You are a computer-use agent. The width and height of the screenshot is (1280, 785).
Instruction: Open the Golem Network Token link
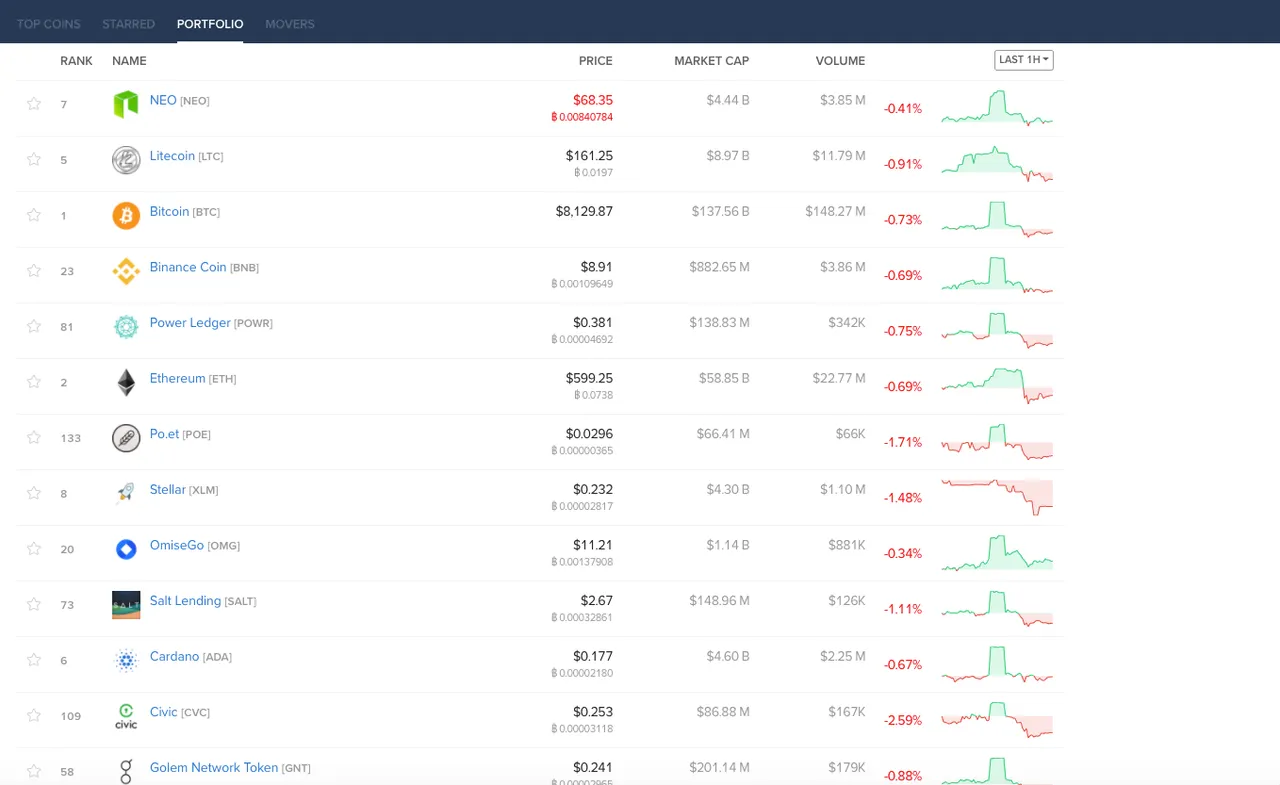(214, 768)
